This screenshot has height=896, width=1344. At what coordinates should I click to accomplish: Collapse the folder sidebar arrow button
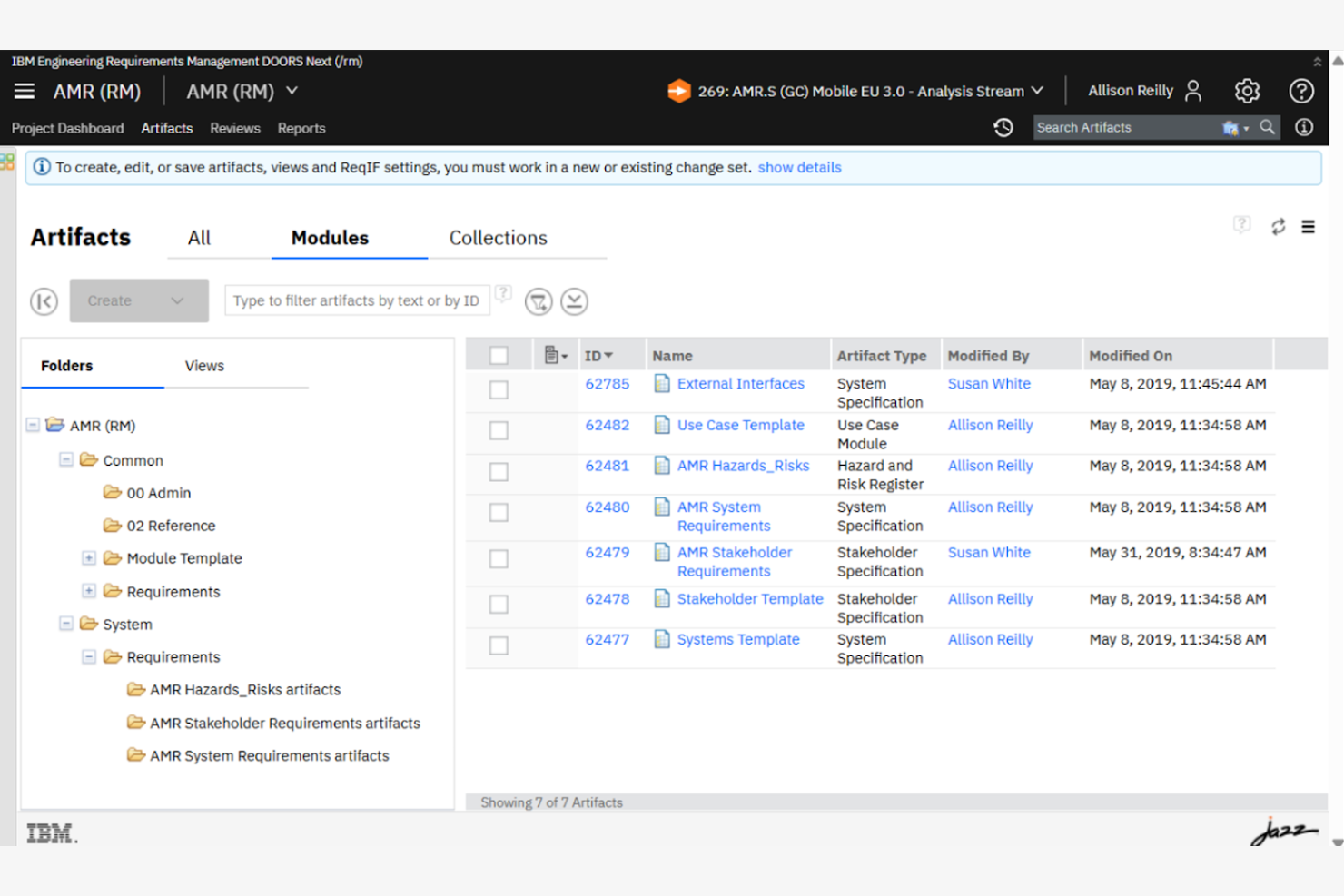tap(44, 301)
